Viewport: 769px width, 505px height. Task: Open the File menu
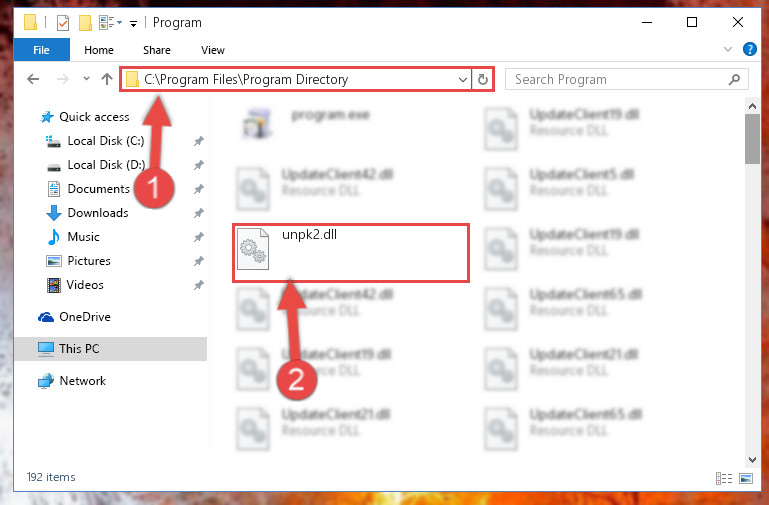[x=42, y=50]
